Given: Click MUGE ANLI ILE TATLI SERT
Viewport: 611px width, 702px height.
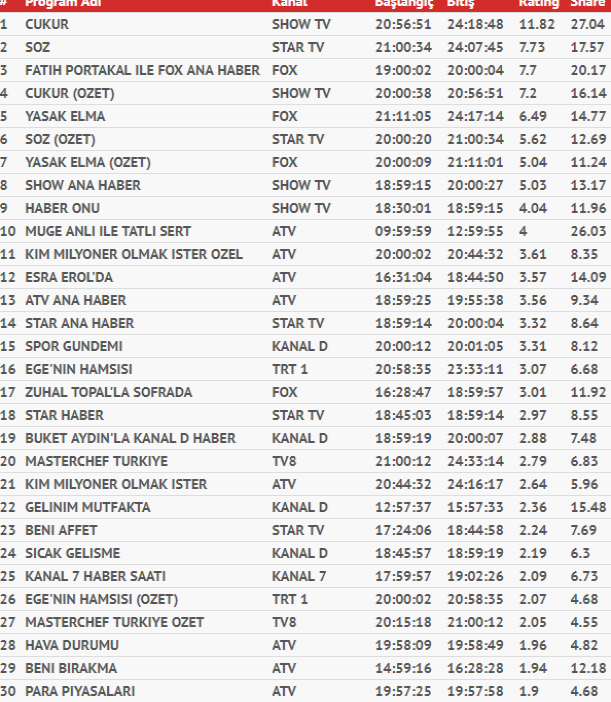Looking at the screenshot, I should click(108, 231).
